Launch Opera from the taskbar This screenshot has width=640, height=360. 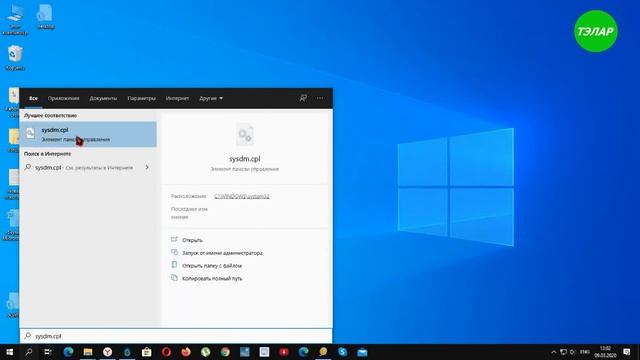(166, 352)
